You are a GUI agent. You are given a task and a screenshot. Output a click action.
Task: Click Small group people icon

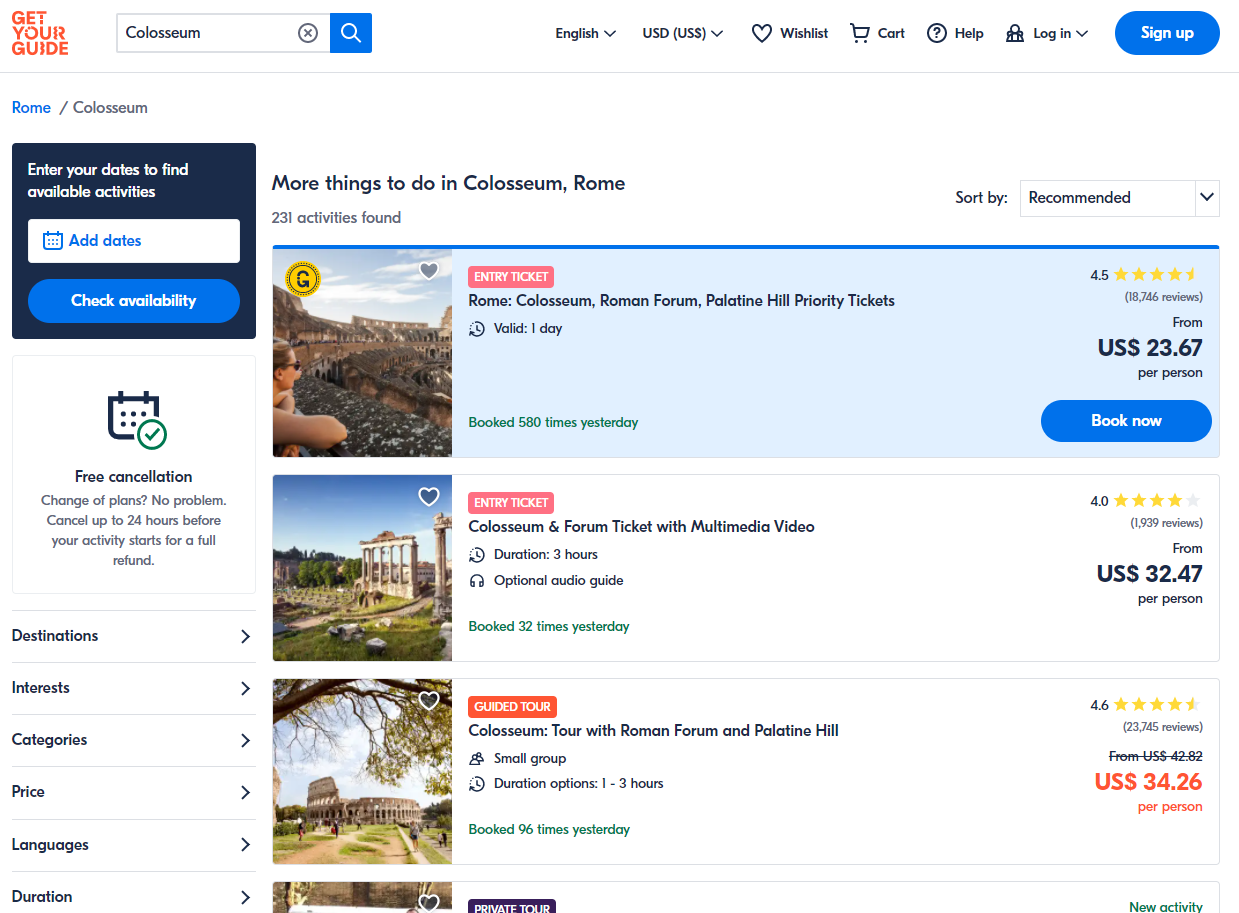pyautogui.click(x=477, y=759)
